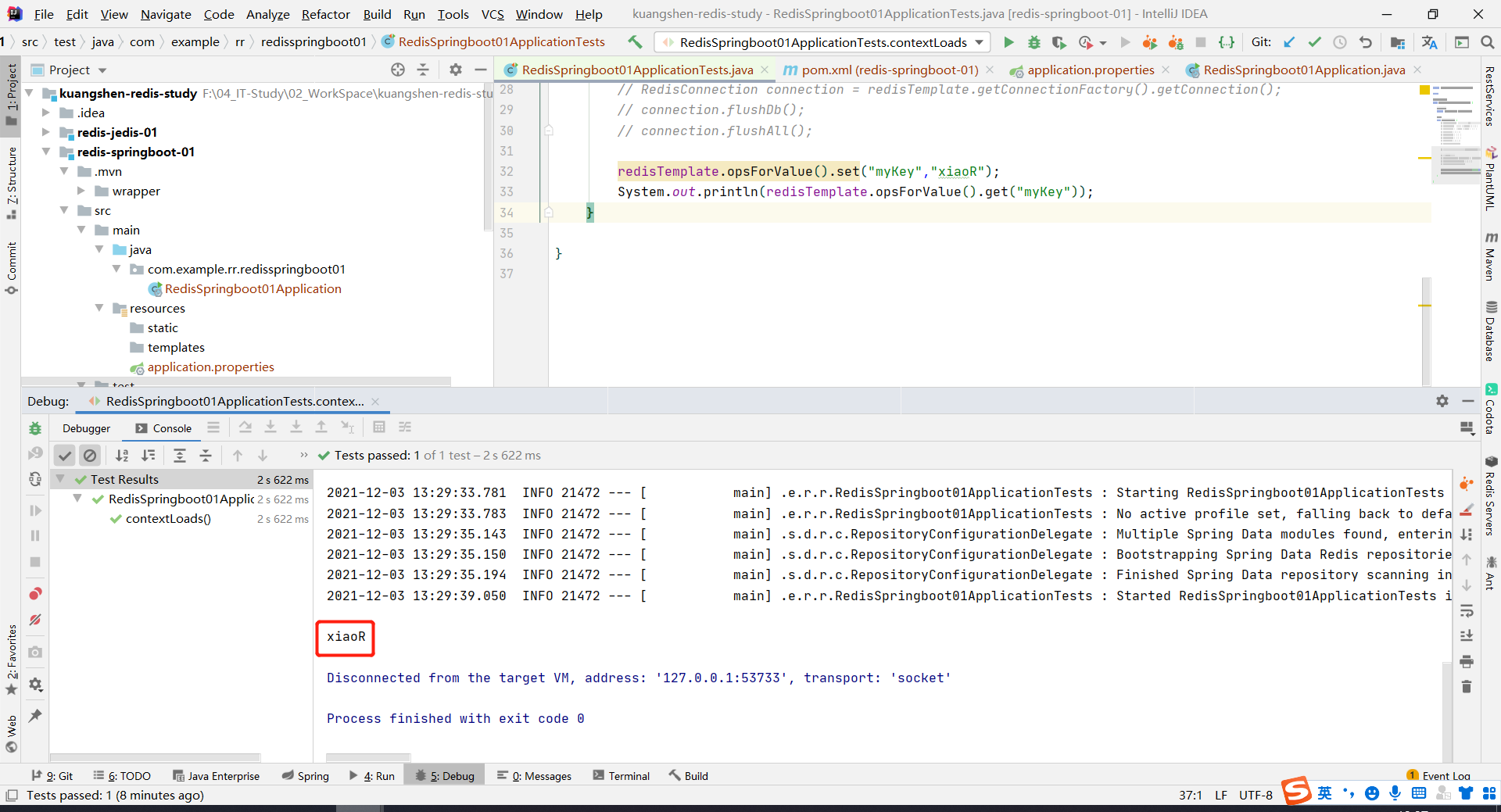Open the VCS menu
Screen dimensions: 1501x812
click(x=493, y=14)
